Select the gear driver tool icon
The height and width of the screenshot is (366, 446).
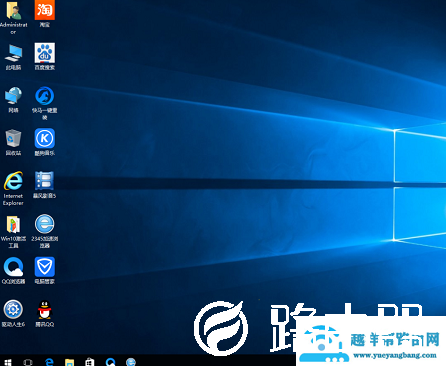13,309
